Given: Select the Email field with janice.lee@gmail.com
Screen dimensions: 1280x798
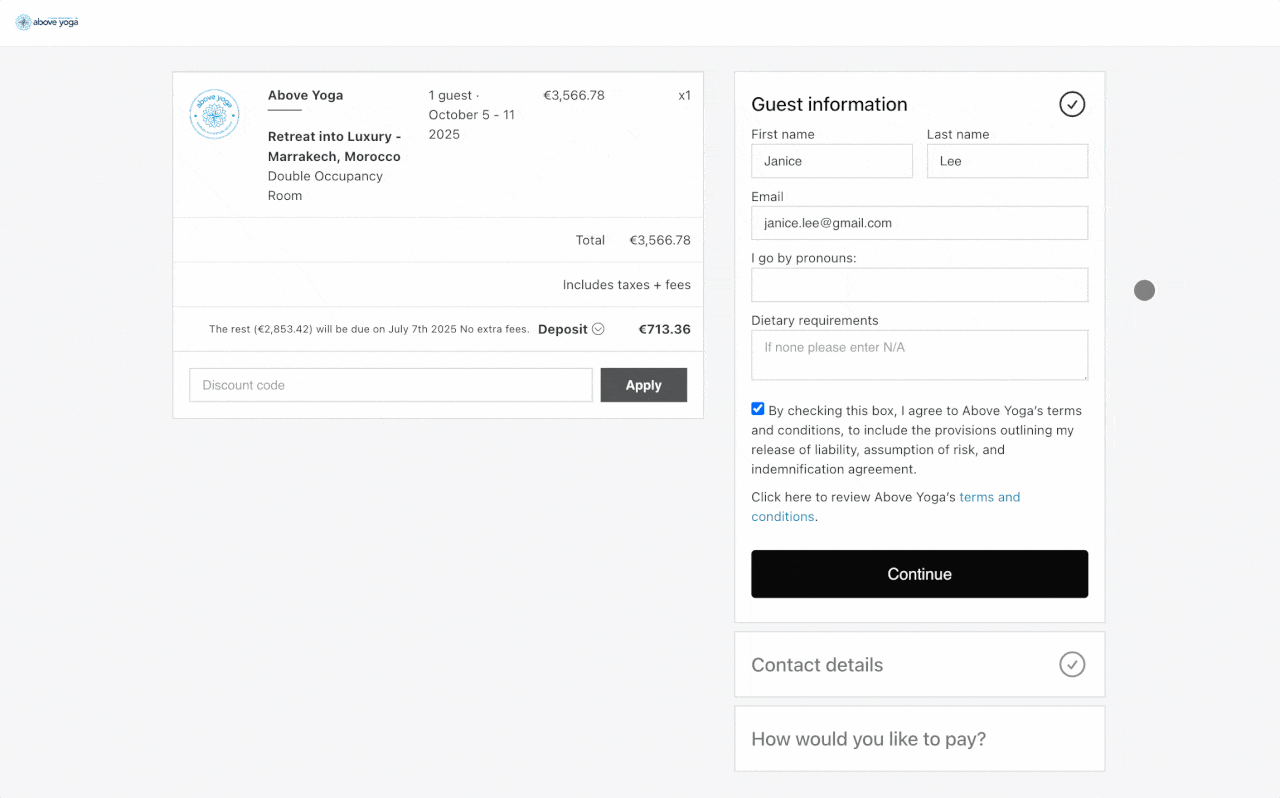Looking at the screenshot, I should 919,223.
